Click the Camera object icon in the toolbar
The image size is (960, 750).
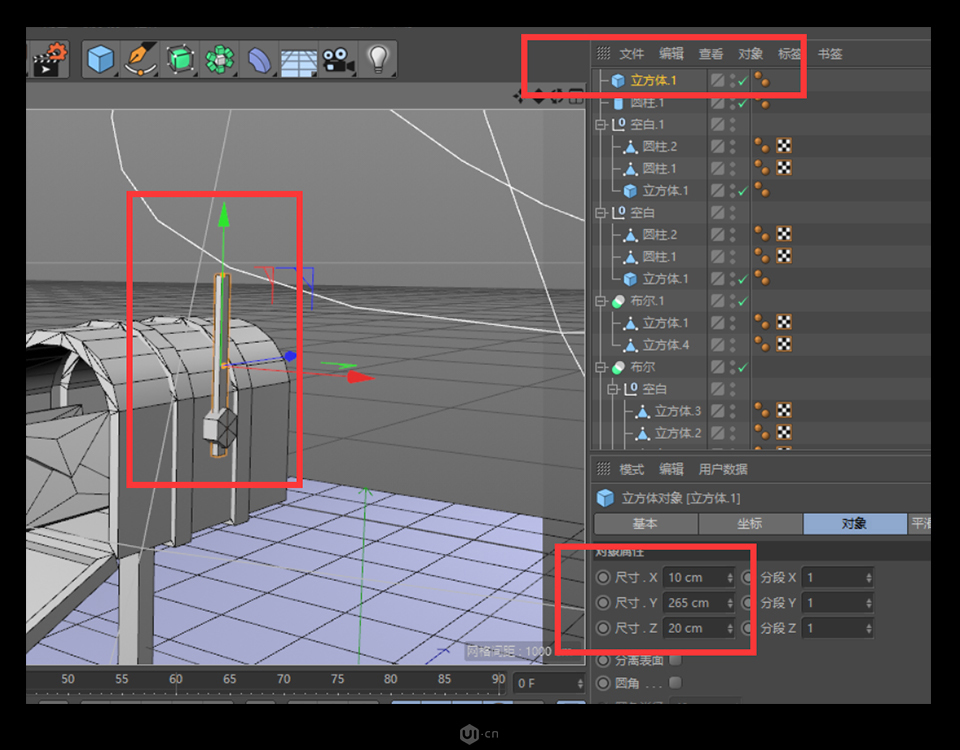(337, 57)
